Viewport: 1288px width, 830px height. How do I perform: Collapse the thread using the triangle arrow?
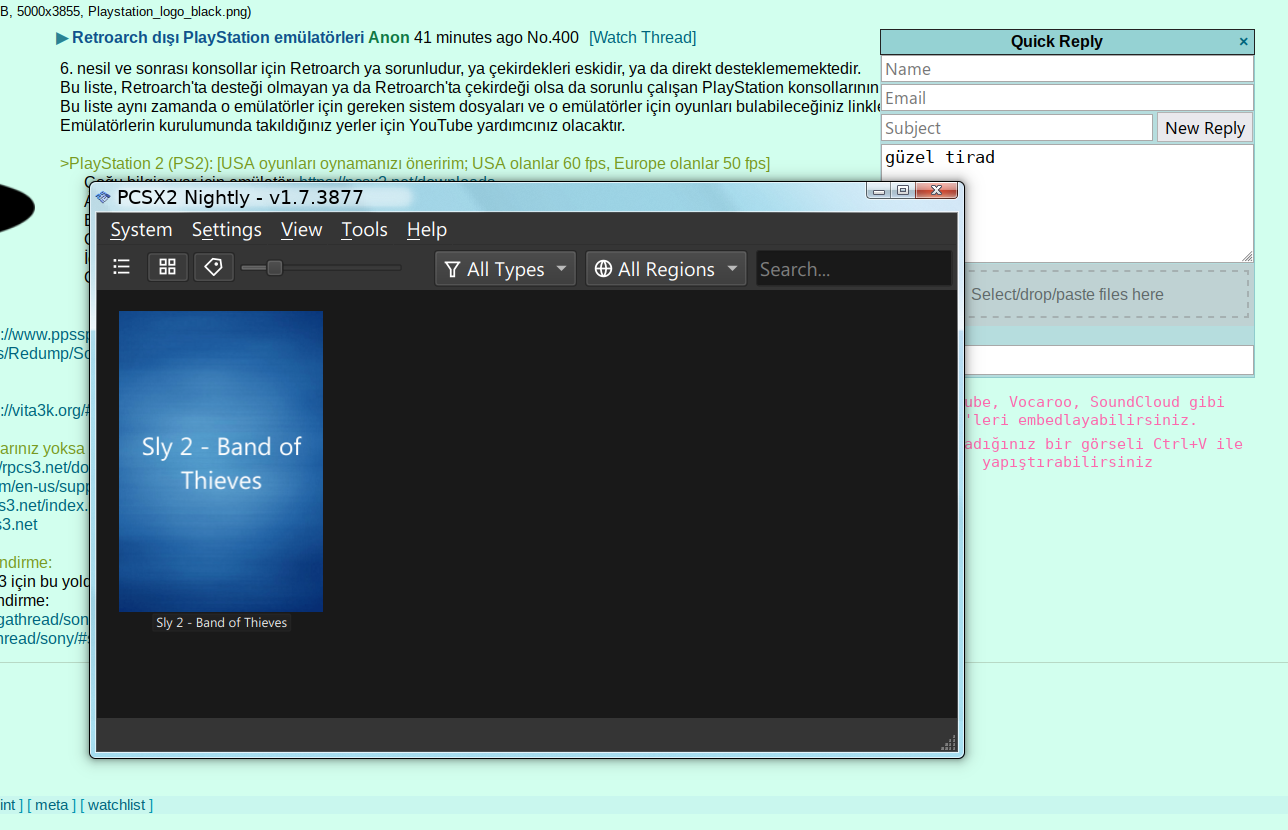click(x=63, y=38)
